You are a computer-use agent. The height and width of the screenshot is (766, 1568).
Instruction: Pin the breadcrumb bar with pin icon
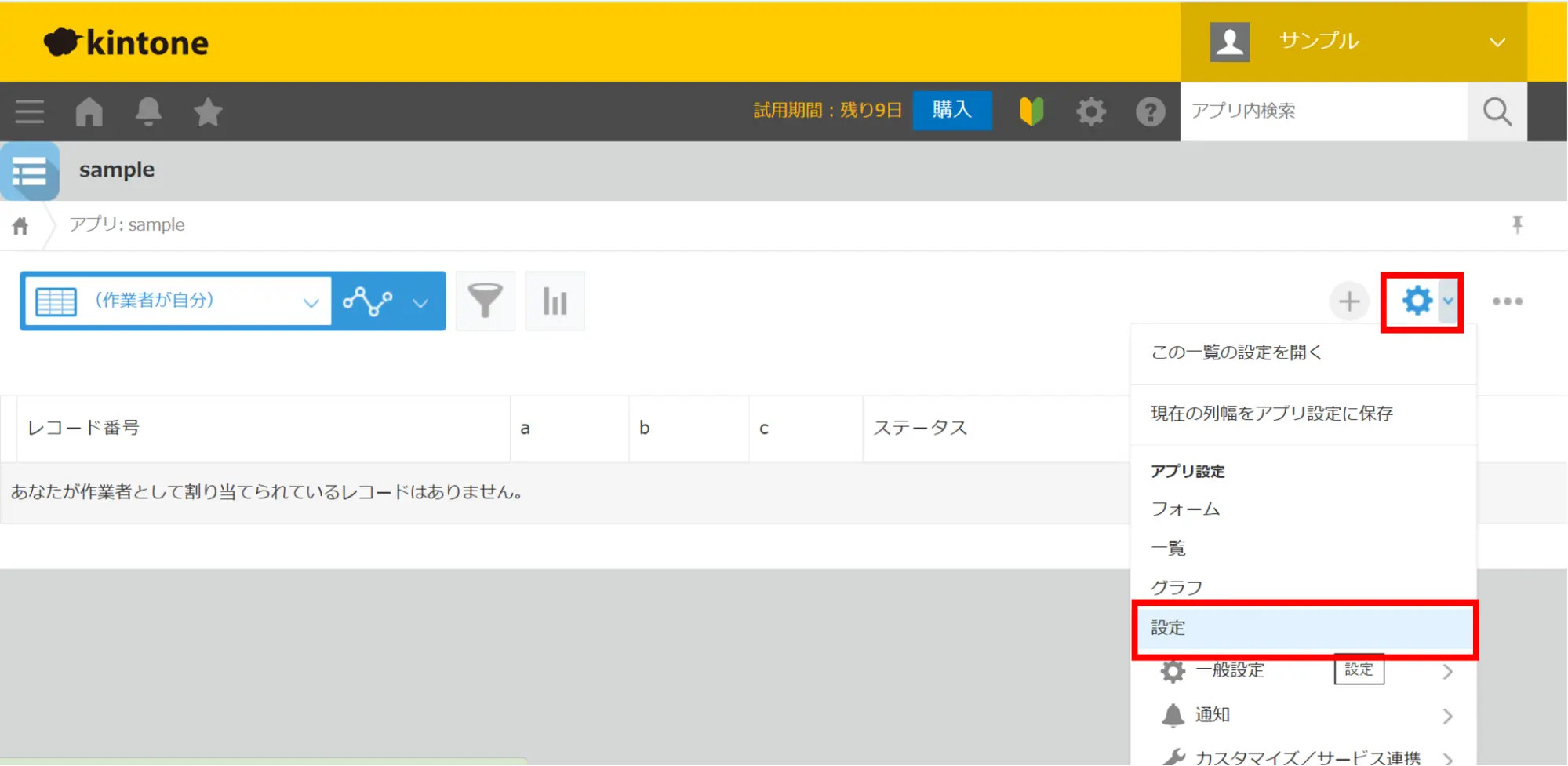(1517, 225)
